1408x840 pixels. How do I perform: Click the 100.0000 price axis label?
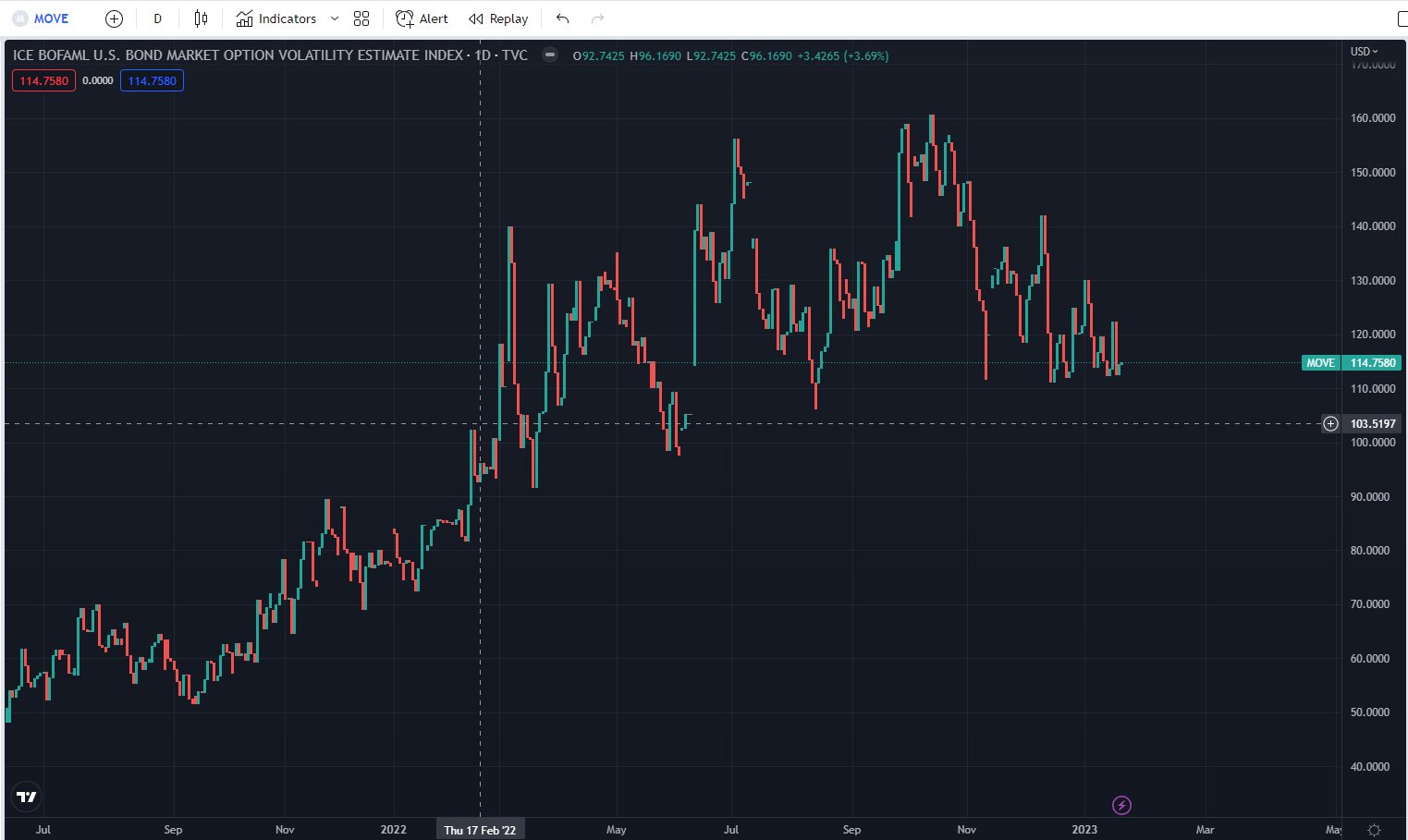(1373, 442)
